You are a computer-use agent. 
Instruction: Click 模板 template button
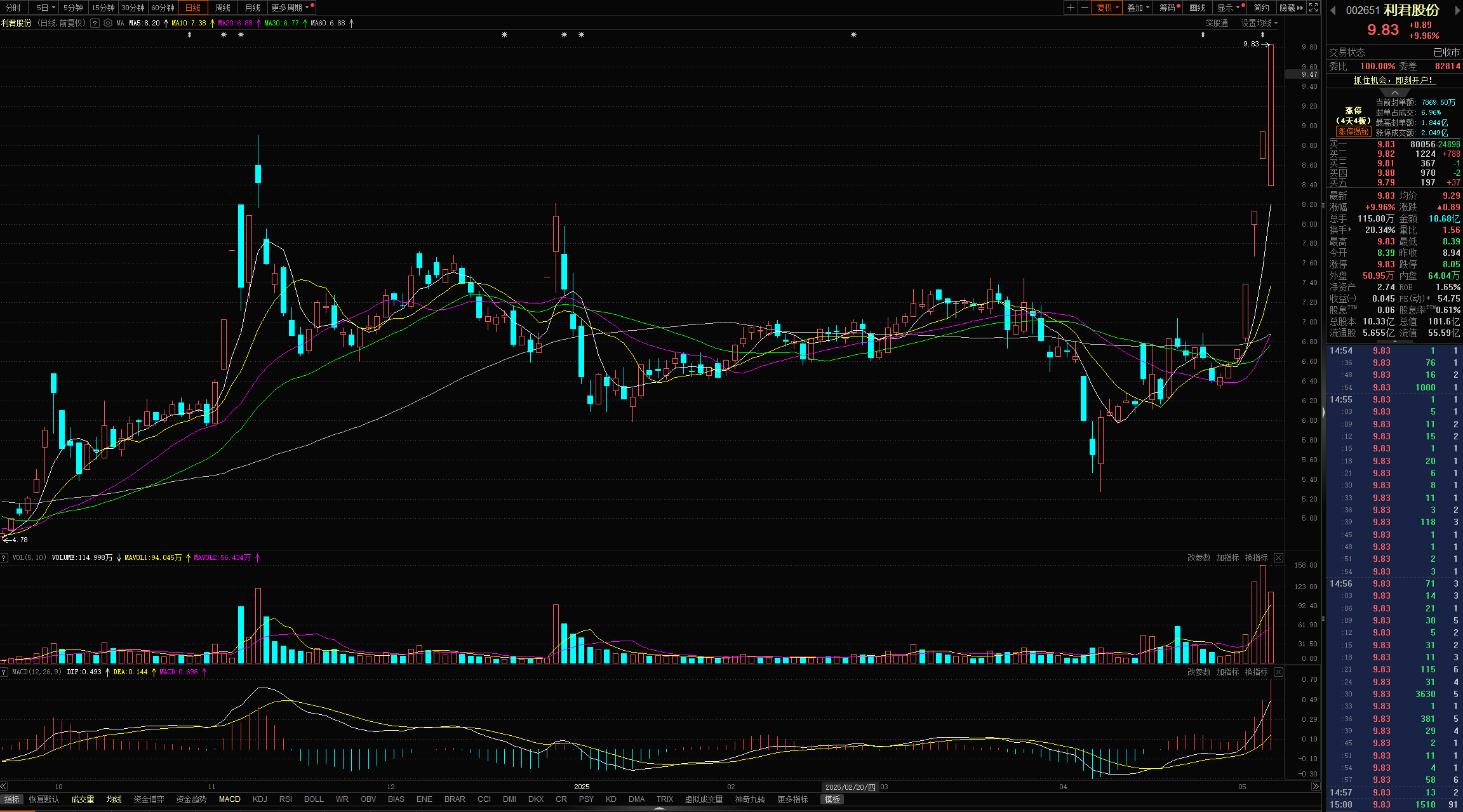[x=832, y=799]
